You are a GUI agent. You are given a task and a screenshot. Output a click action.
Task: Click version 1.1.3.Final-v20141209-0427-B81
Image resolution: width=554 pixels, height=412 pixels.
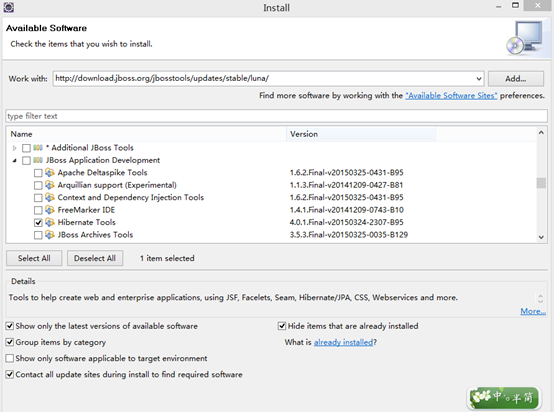click(346, 185)
